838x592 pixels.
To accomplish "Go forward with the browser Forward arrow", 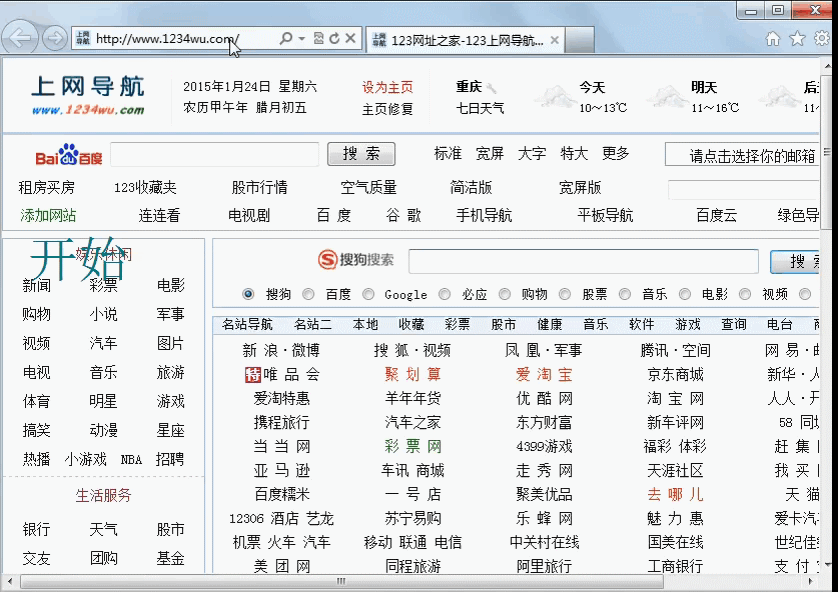I will (x=55, y=38).
